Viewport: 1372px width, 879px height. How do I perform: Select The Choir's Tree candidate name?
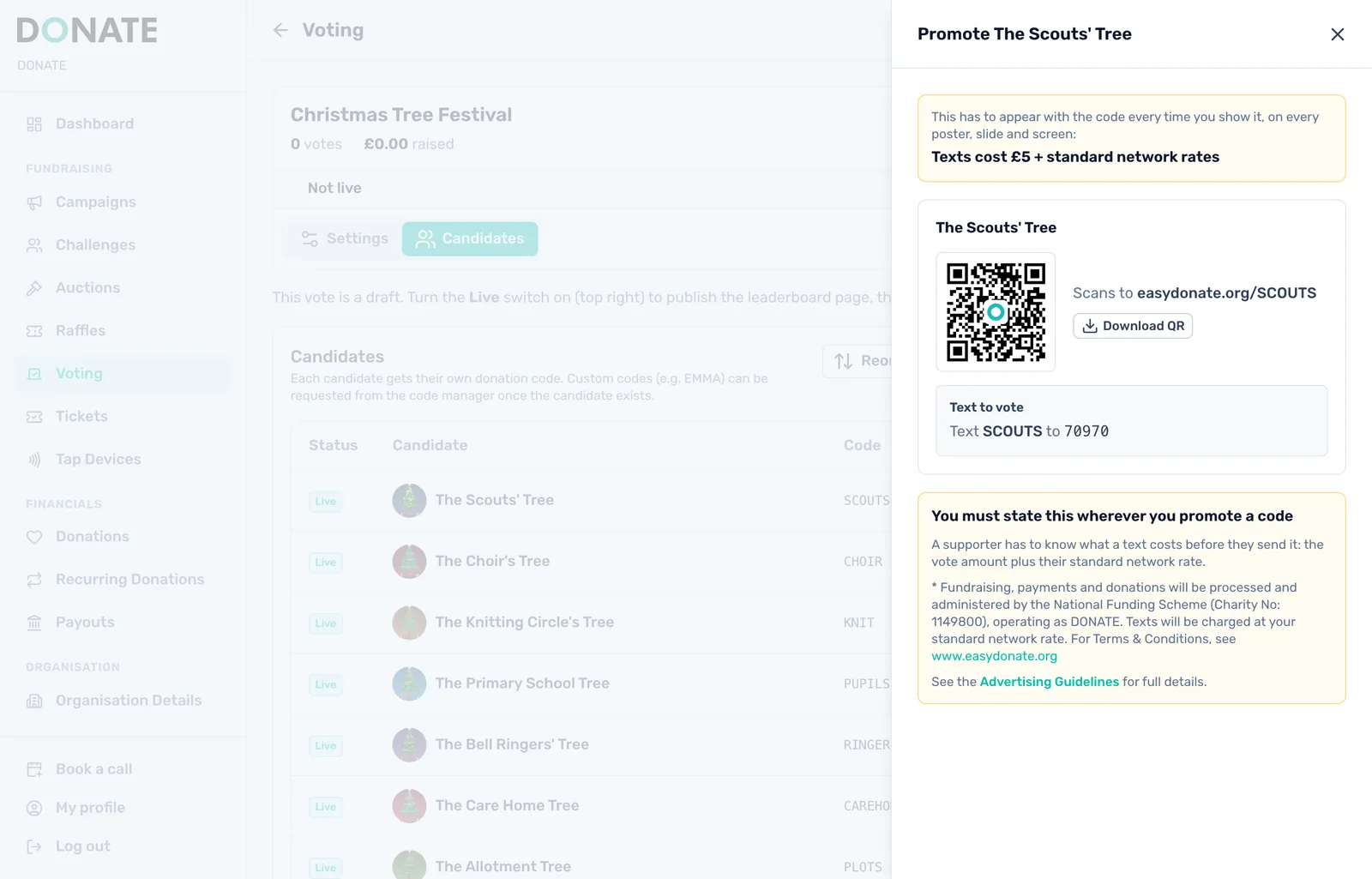(492, 561)
